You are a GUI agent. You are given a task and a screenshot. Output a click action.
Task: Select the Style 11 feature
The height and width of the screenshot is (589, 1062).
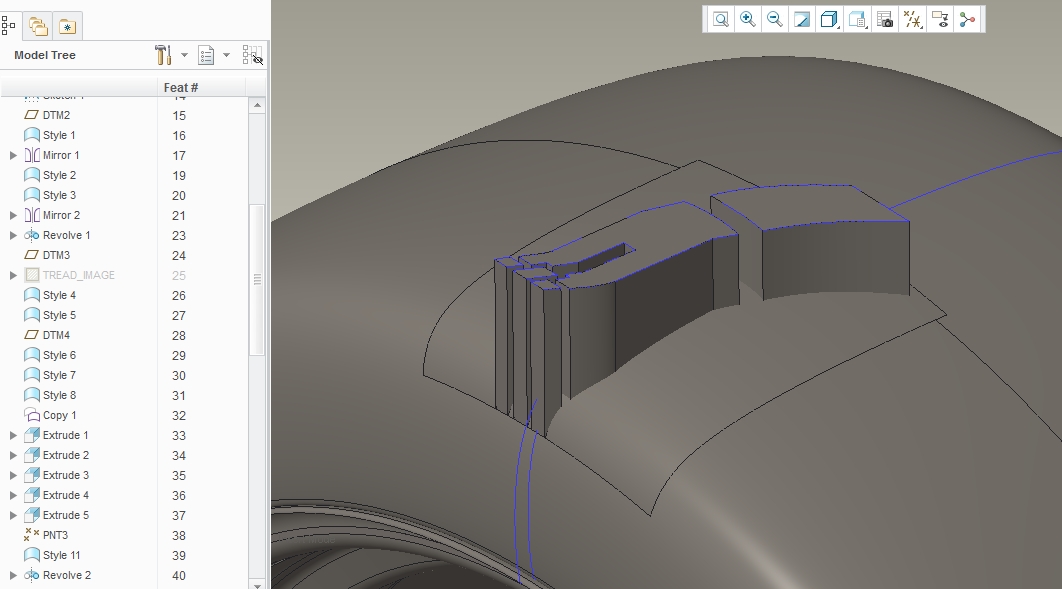[x=61, y=555]
